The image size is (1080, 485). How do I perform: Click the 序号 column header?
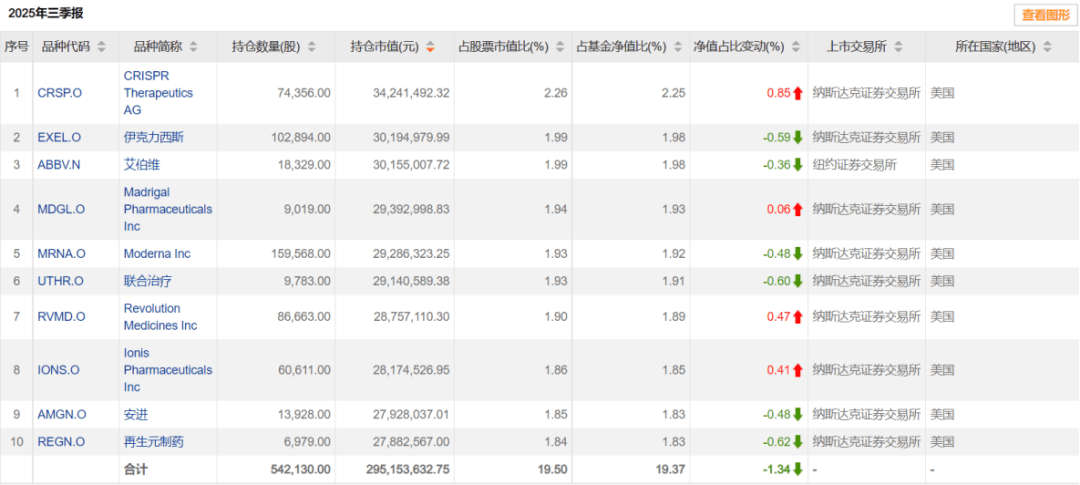(x=17, y=48)
